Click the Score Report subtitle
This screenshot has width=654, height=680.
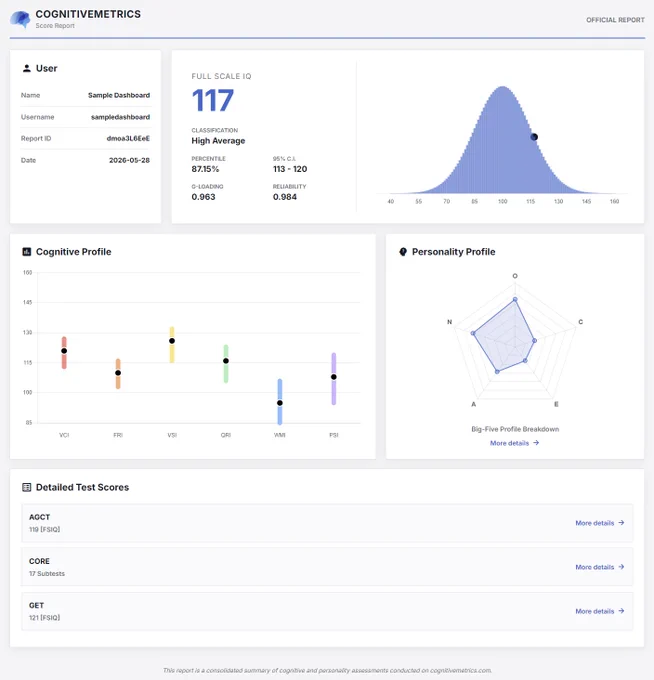[x=55, y=26]
